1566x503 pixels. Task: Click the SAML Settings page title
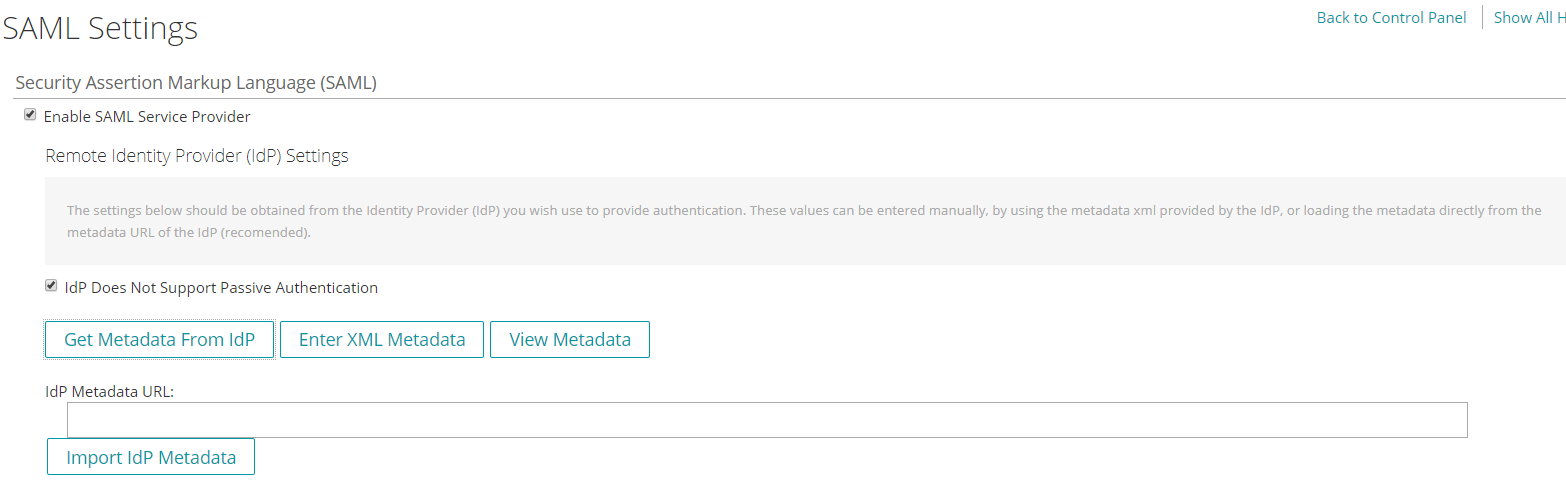coord(100,29)
